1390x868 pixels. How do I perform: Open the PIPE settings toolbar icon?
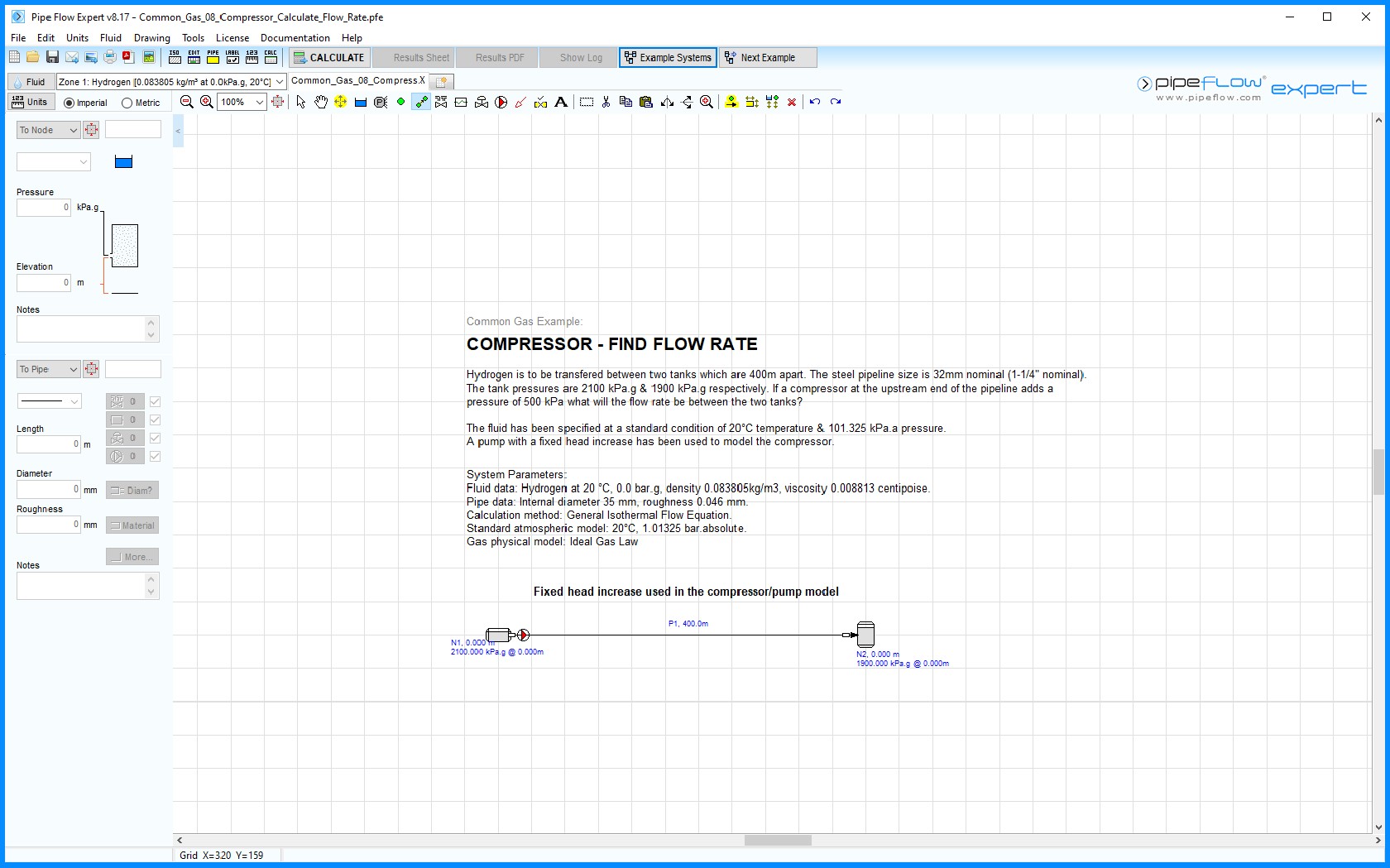pyautogui.click(x=213, y=57)
